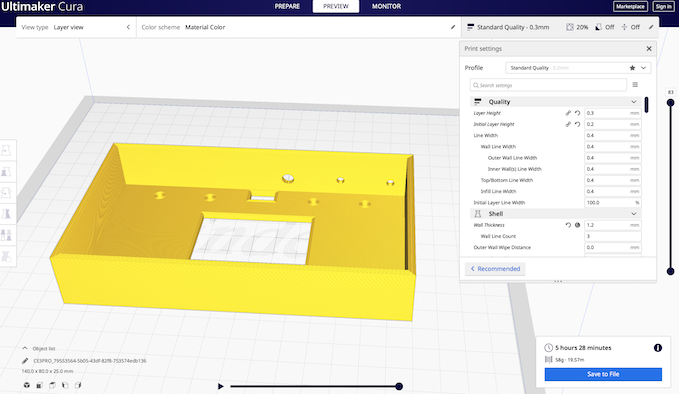
Task: Switch to top view cube icon
Action: pos(52,385)
